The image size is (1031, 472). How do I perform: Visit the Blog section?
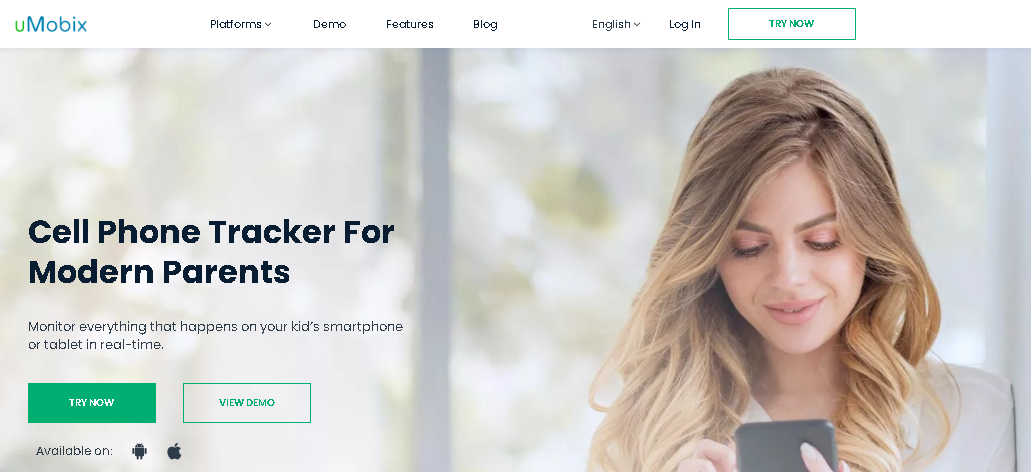(485, 24)
